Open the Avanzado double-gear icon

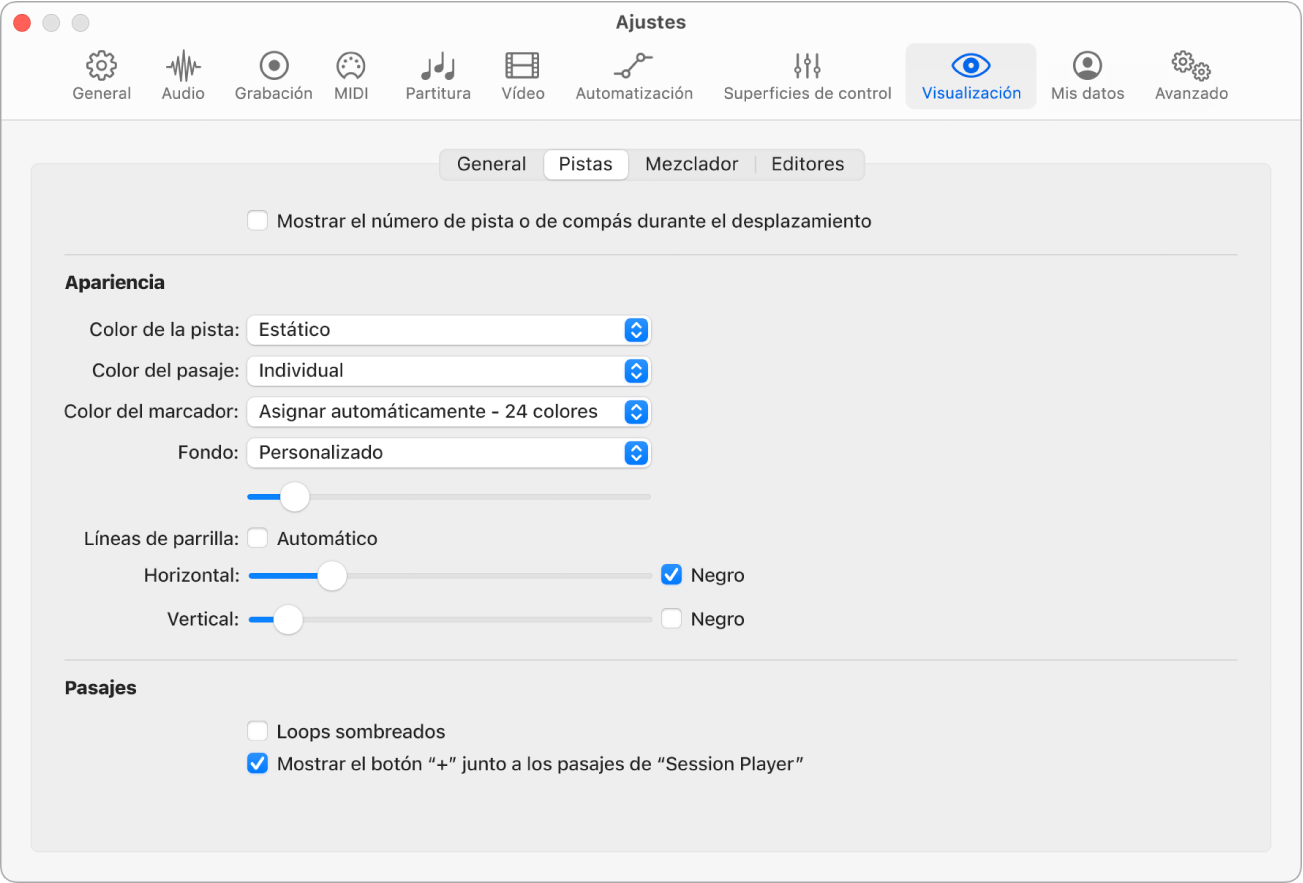(1191, 66)
